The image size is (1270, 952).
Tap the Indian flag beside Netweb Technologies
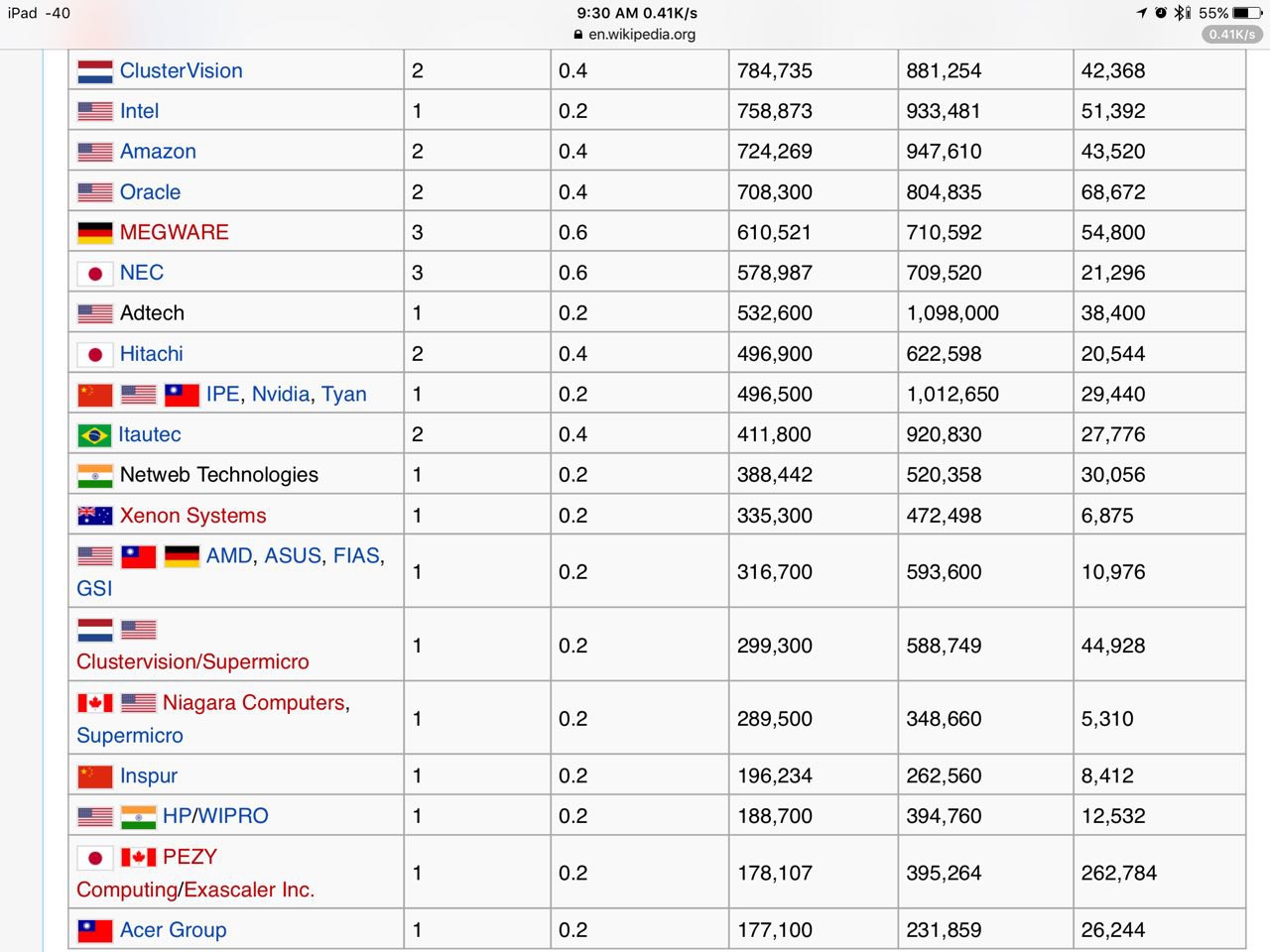pos(95,476)
